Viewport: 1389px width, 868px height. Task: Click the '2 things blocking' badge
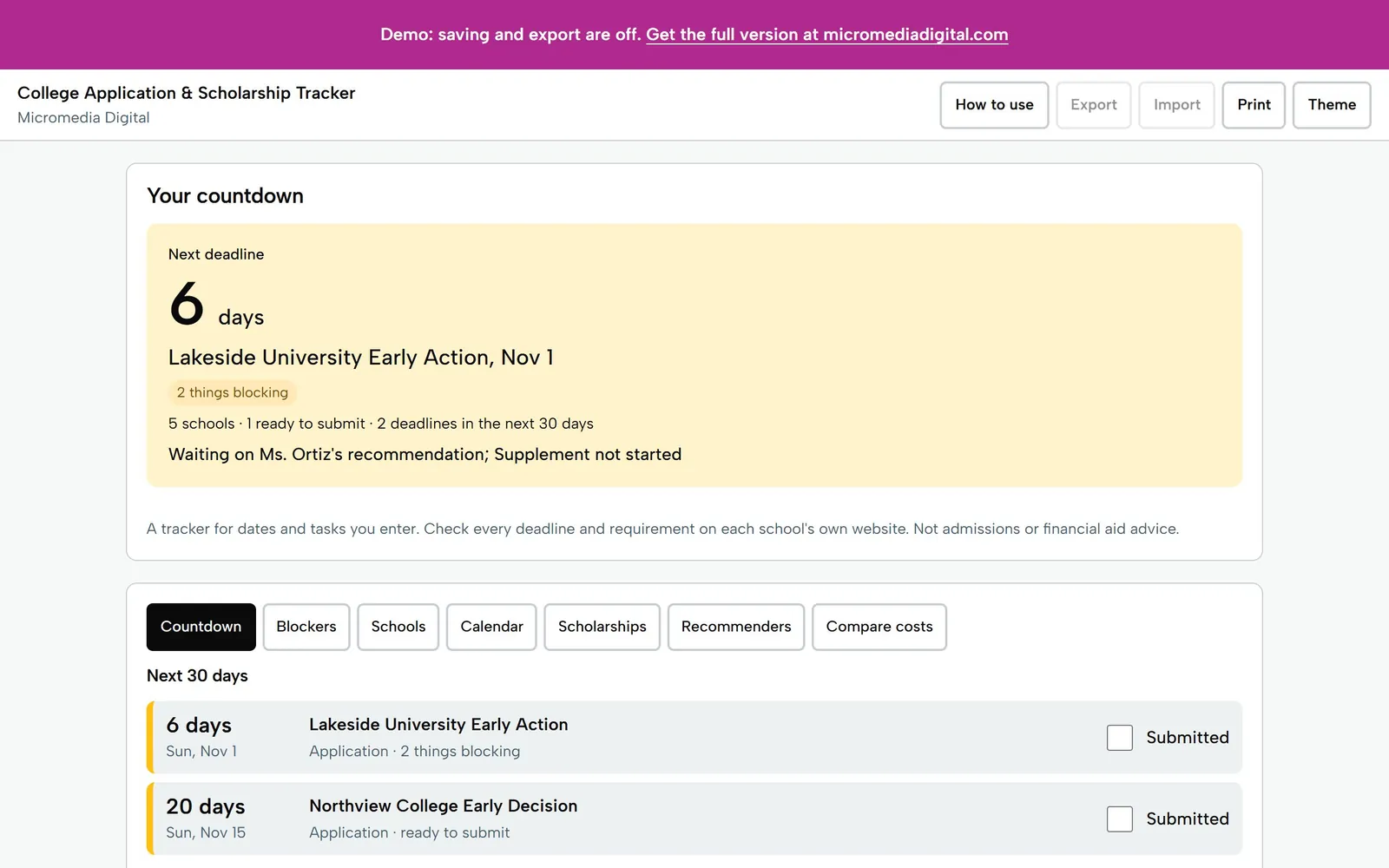tap(232, 392)
